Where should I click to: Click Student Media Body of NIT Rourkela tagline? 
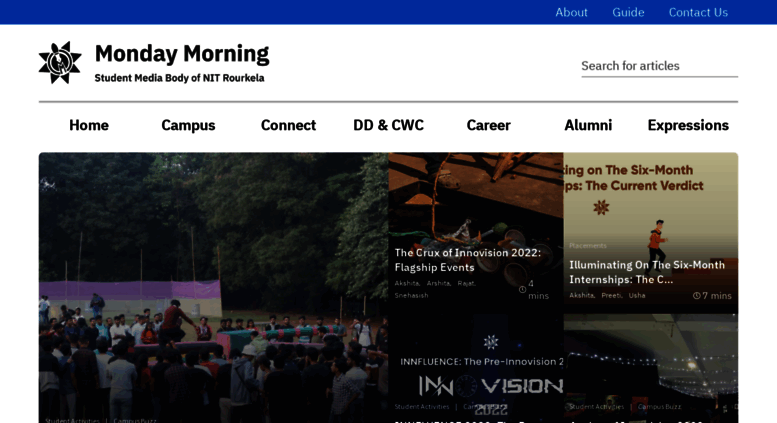point(179,78)
